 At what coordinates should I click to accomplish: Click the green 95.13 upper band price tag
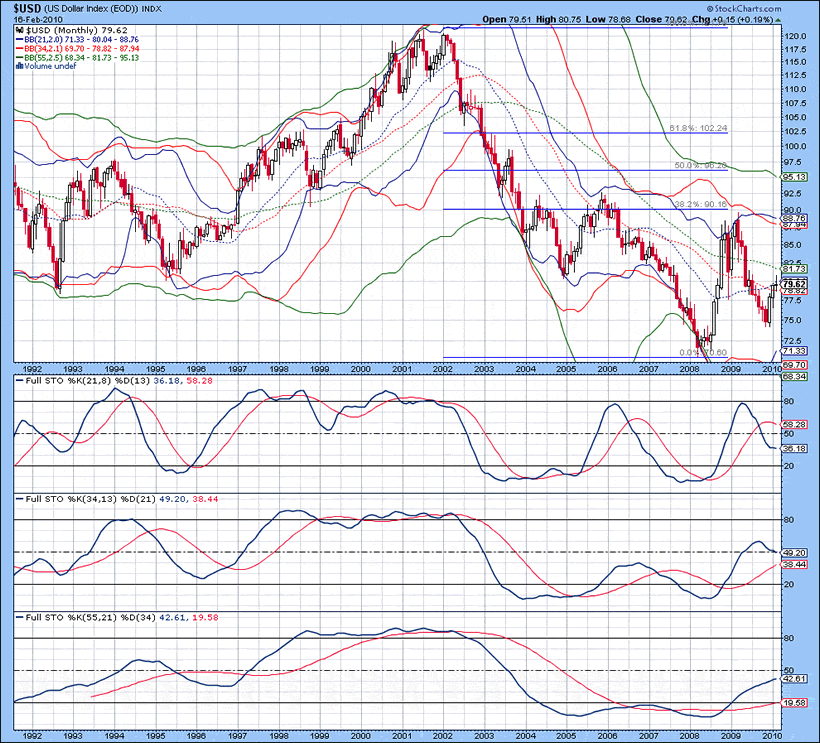(793, 176)
